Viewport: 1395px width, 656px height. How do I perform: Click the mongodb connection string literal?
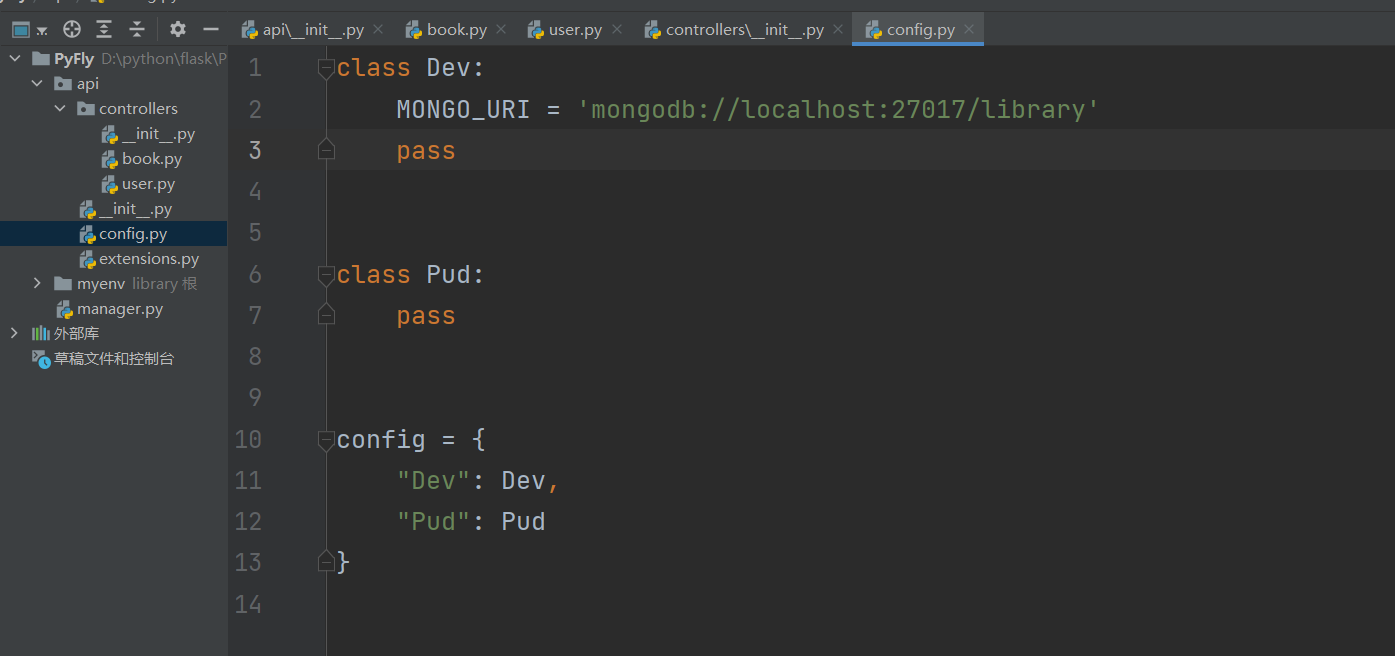839,109
